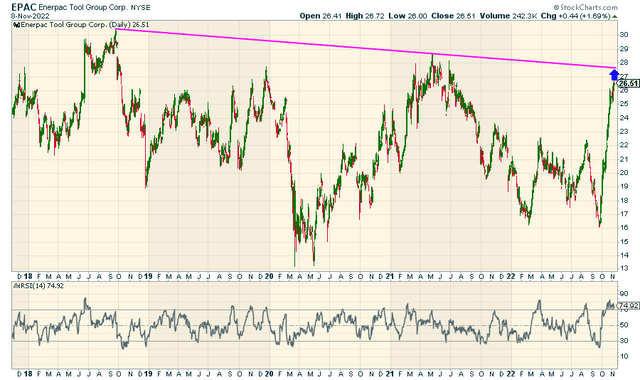Click the 19 label on the price axis
640x380 pixels.
click(624, 186)
